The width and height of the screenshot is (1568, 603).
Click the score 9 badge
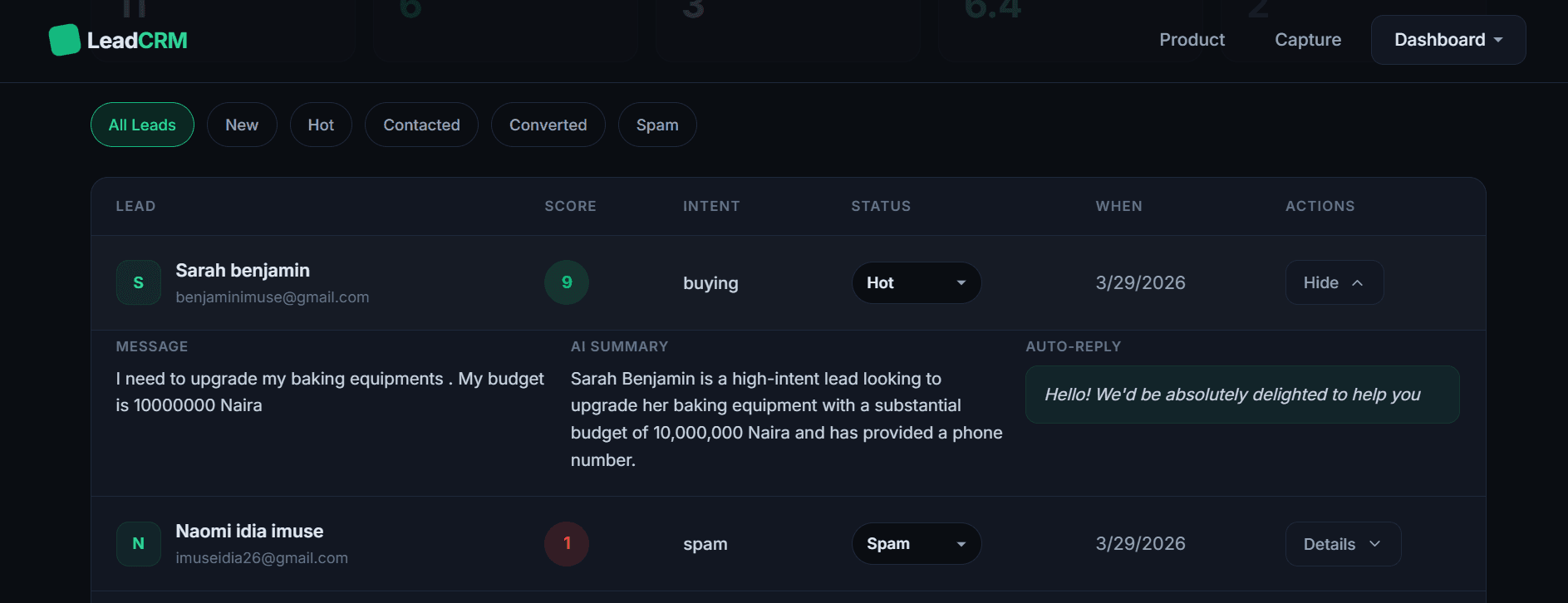pos(567,282)
